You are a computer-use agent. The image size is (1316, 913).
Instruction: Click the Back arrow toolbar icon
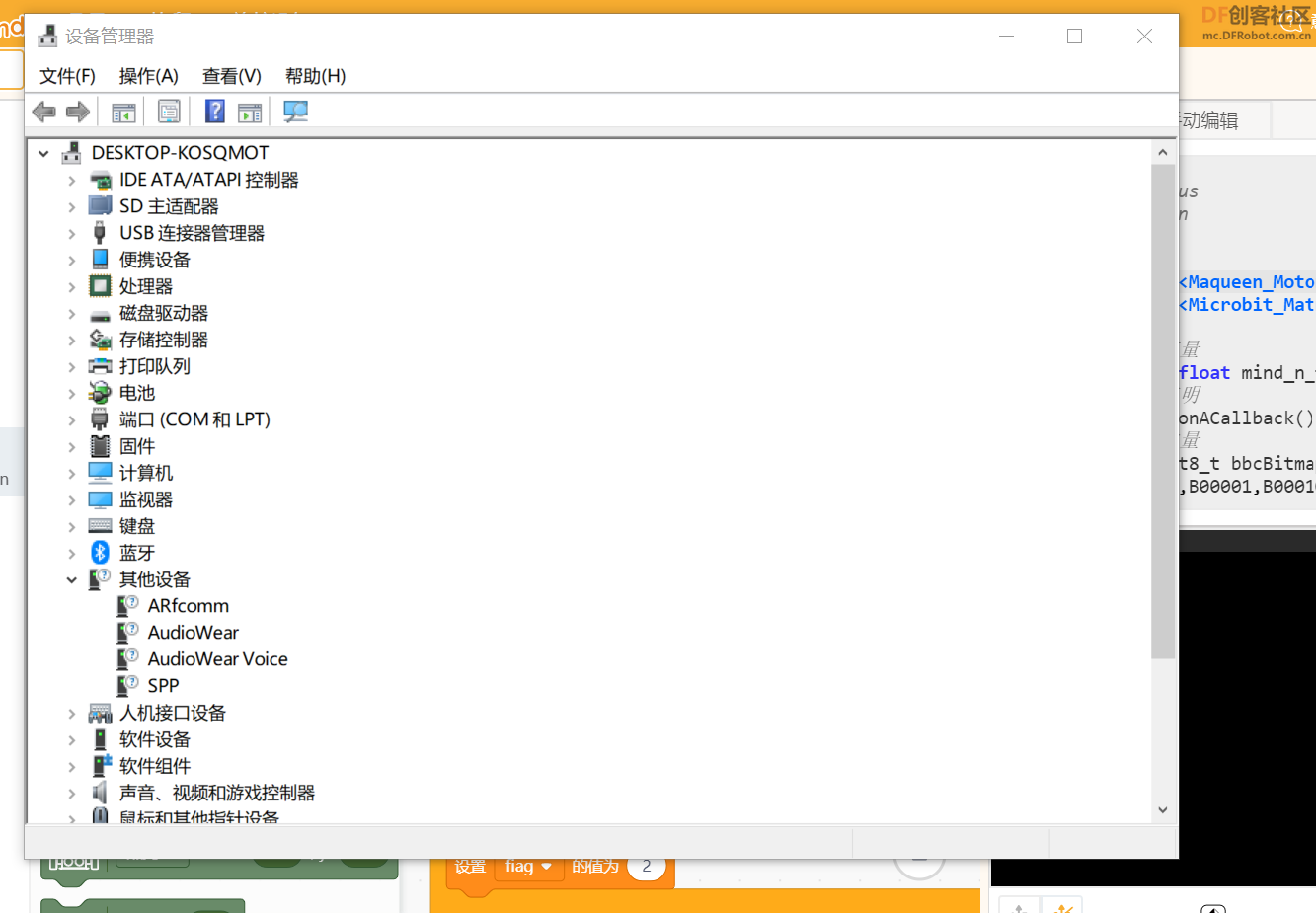coord(43,112)
